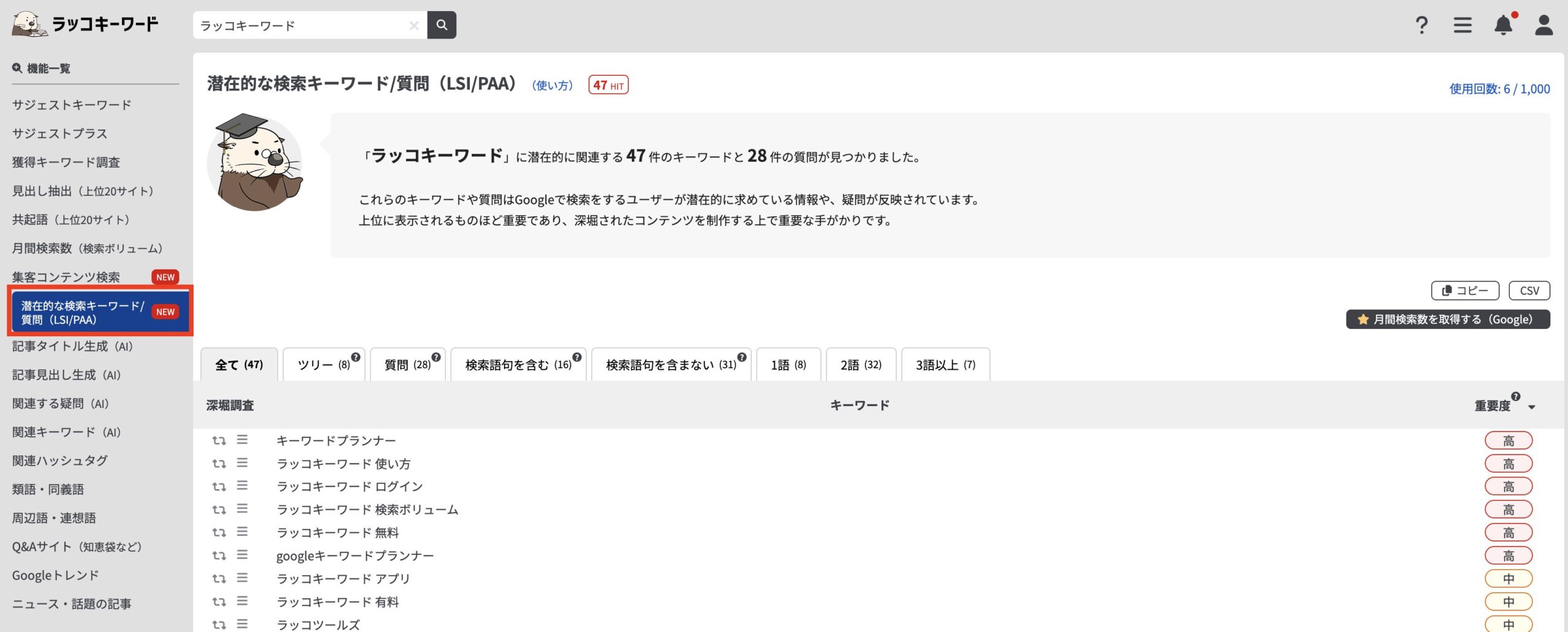Open list menu for ラッコキーワード 使い方 row
The width and height of the screenshot is (1568, 632).
243,463
